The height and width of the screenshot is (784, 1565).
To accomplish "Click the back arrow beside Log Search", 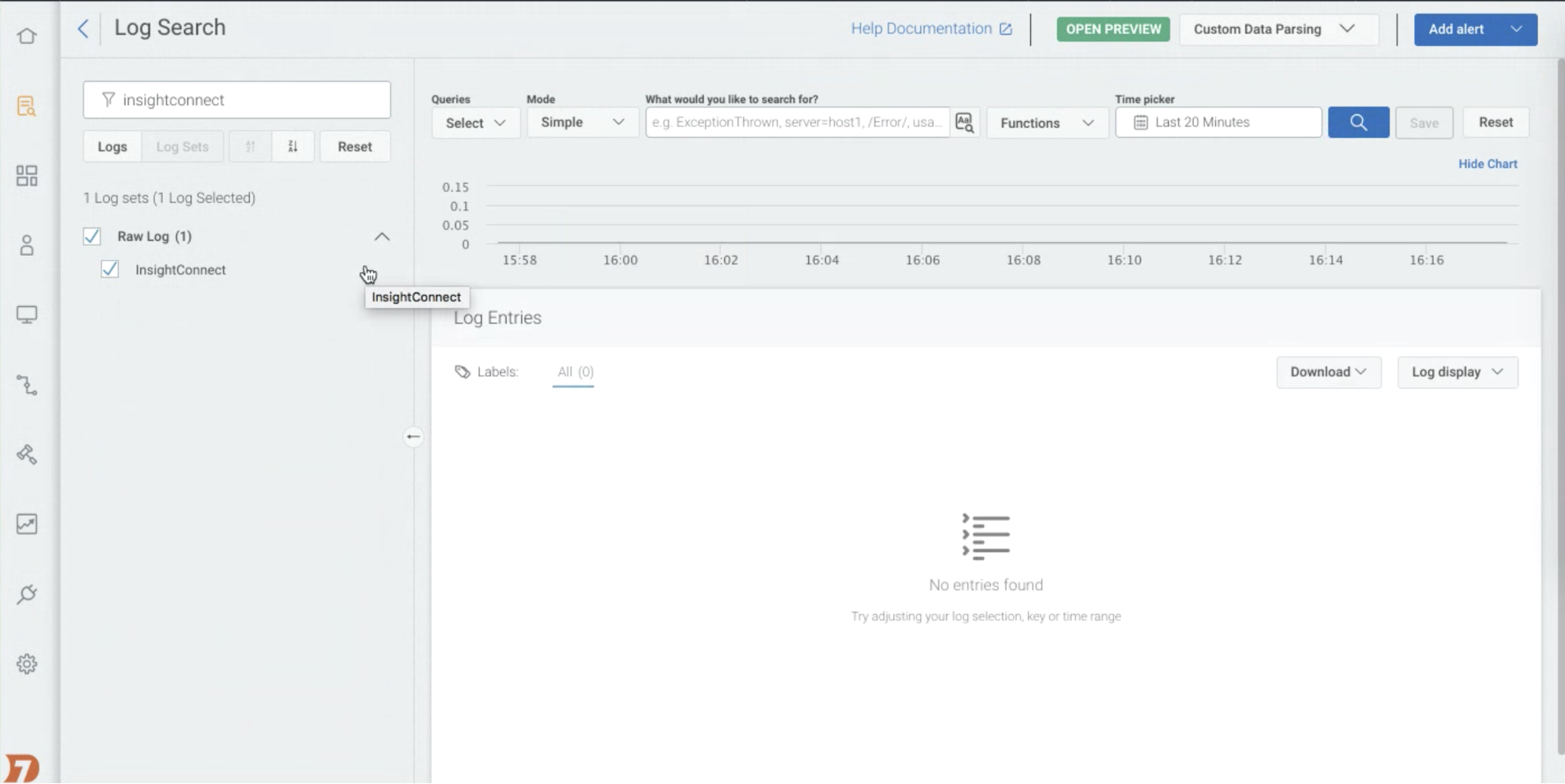I will (x=83, y=29).
